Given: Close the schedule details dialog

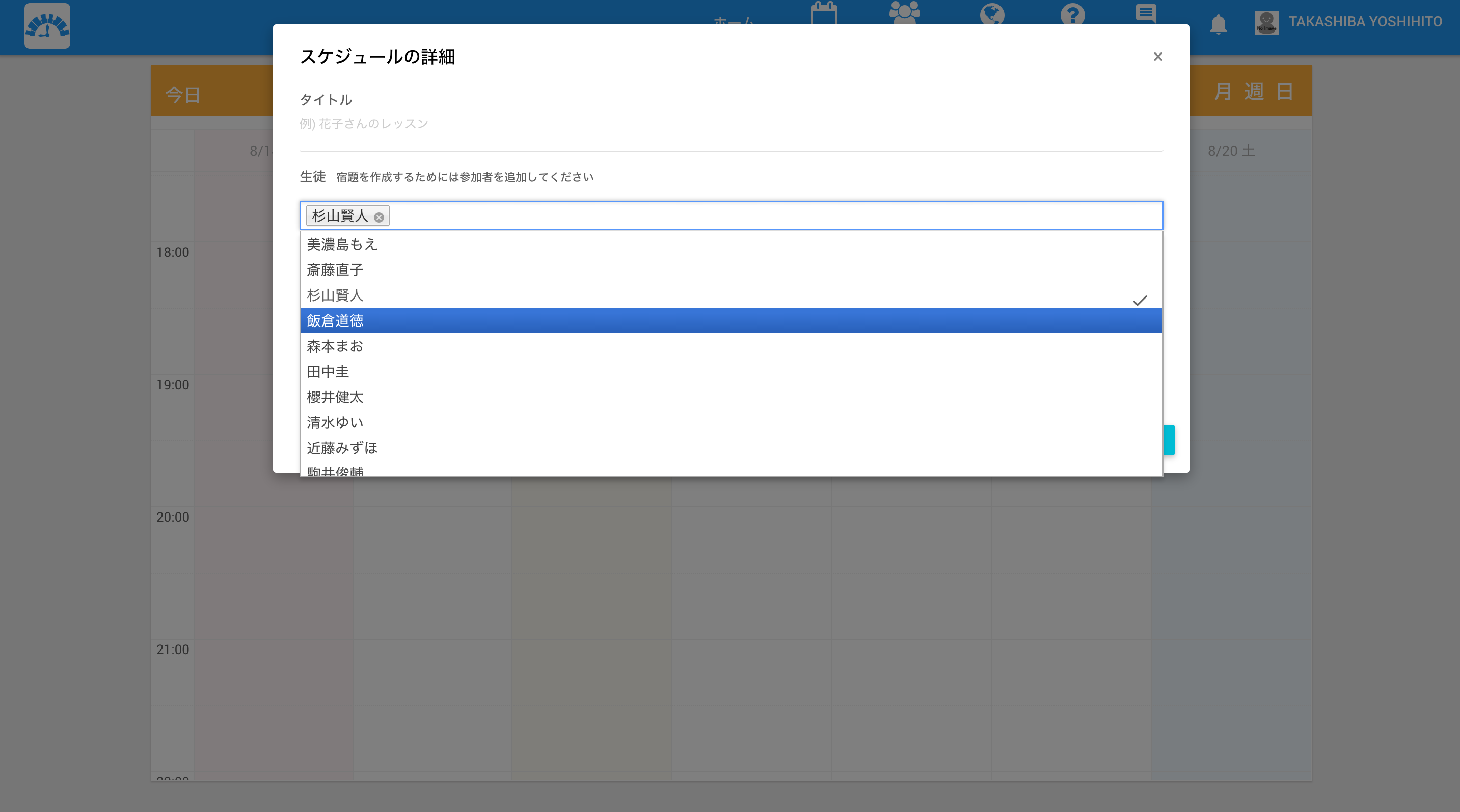Looking at the screenshot, I should point(1158,57).
